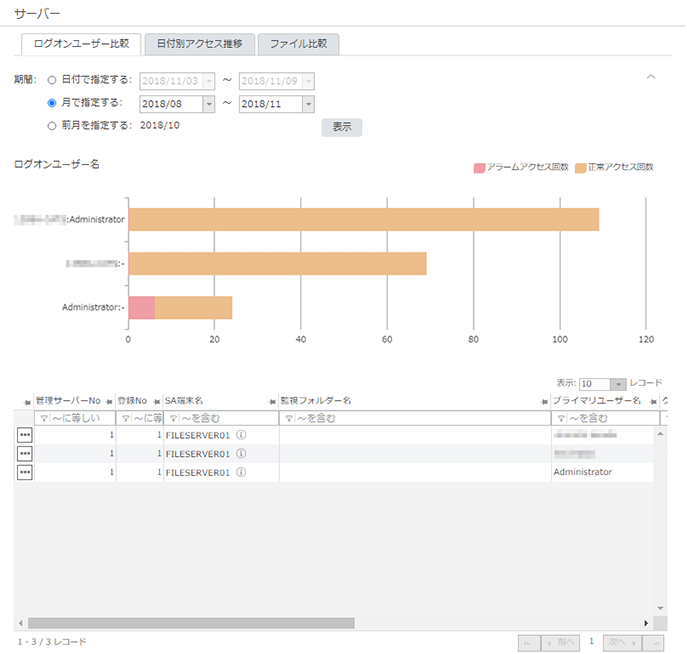
Task: Click the info icon in third FILESERVER01 row
Action: (x=241, y=472)
